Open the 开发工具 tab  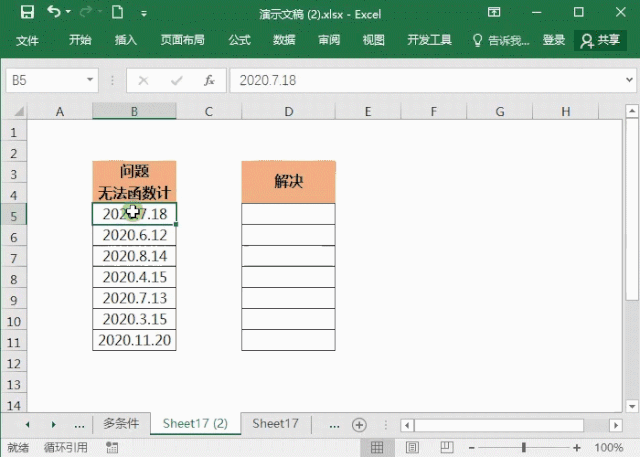point(429,40)
